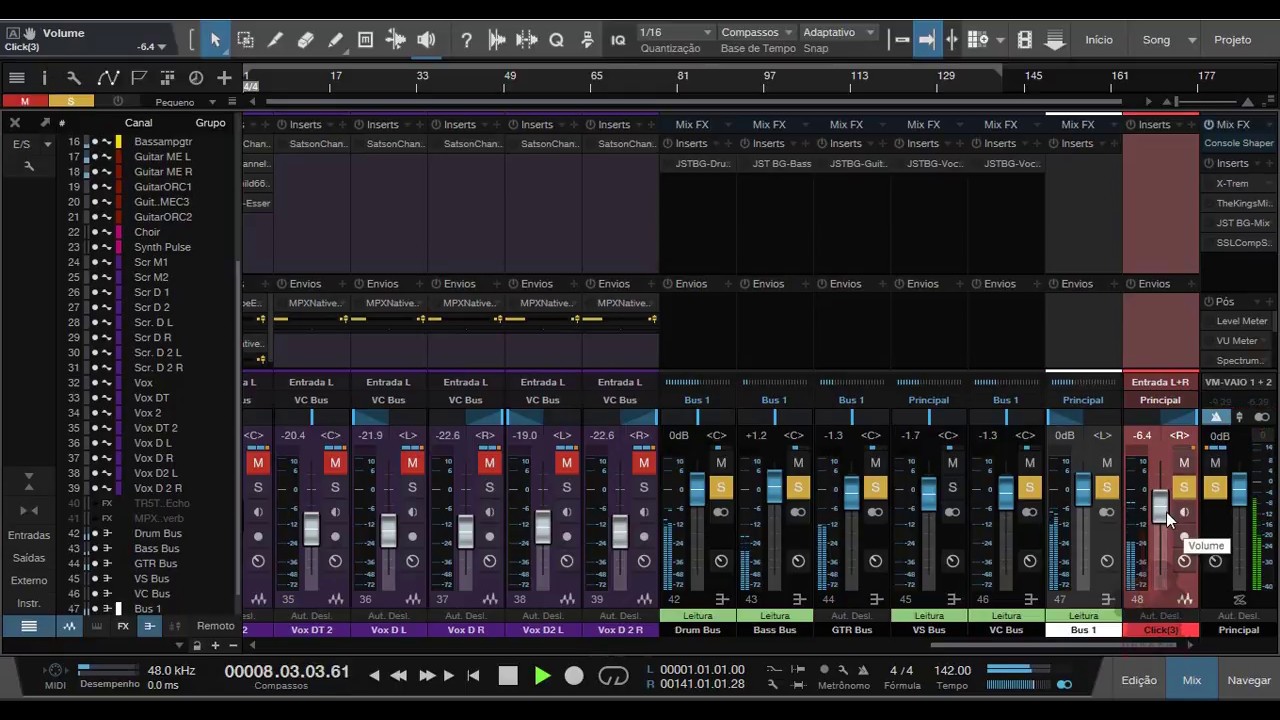This screenshot has width=1280, height=720.
Task: Switch to the Navegar tab
Action: tap(1248, 680)
